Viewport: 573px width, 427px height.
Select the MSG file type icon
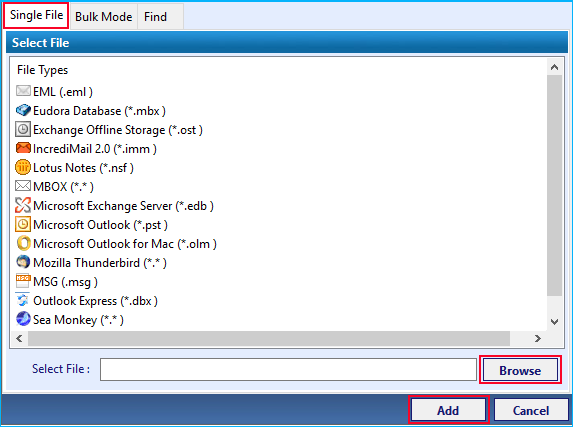click(x=23, y=281)
